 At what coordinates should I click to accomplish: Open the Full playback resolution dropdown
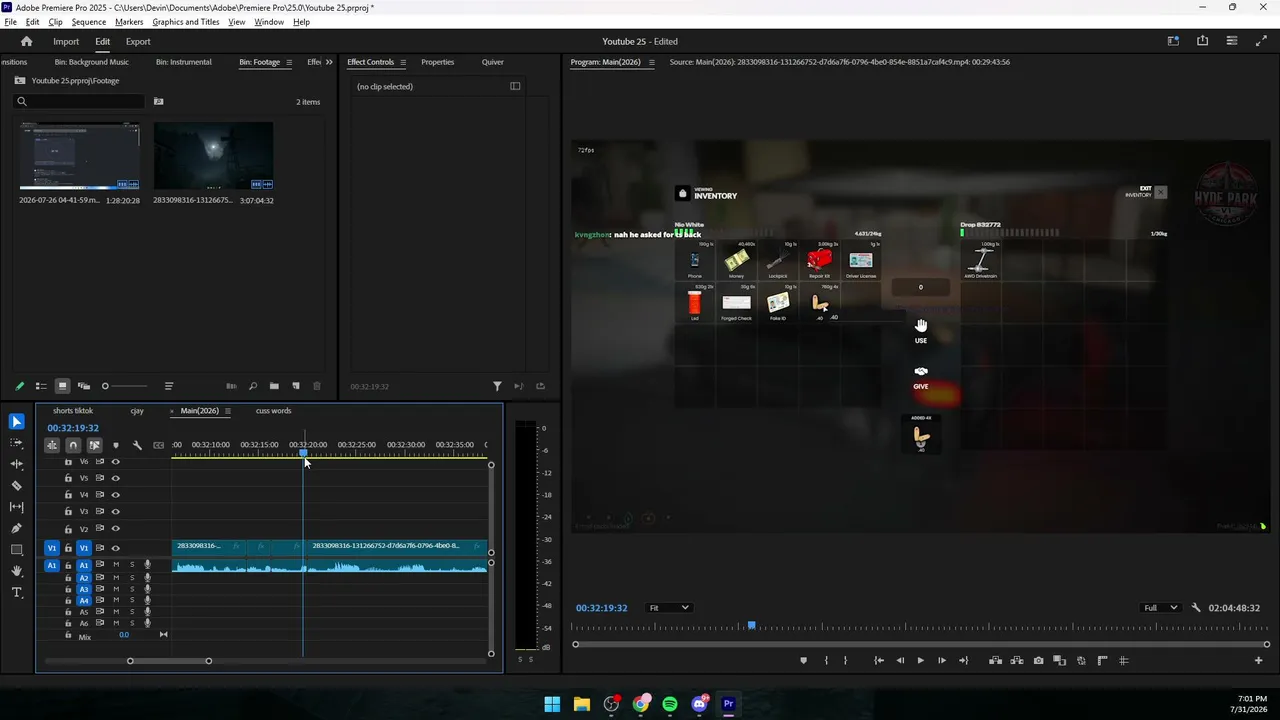(x=1161, y=608)
